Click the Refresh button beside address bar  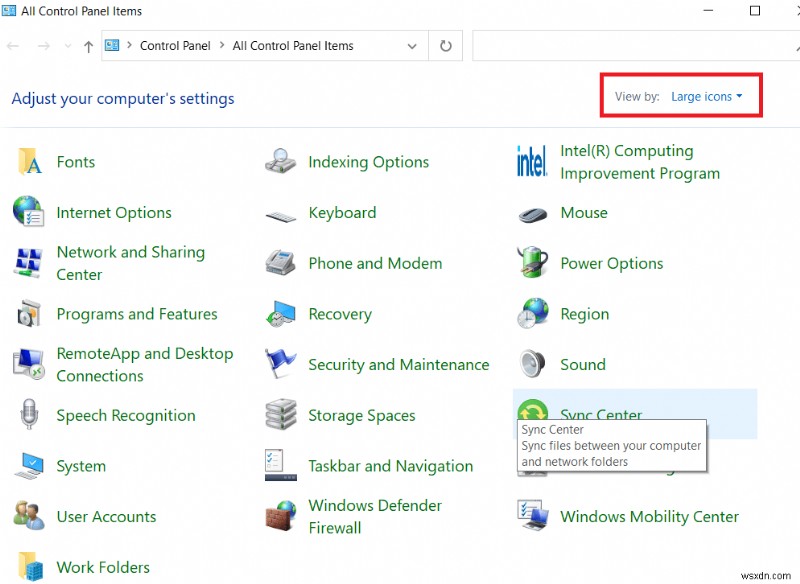pyautogui.click(x=445, y=46)
